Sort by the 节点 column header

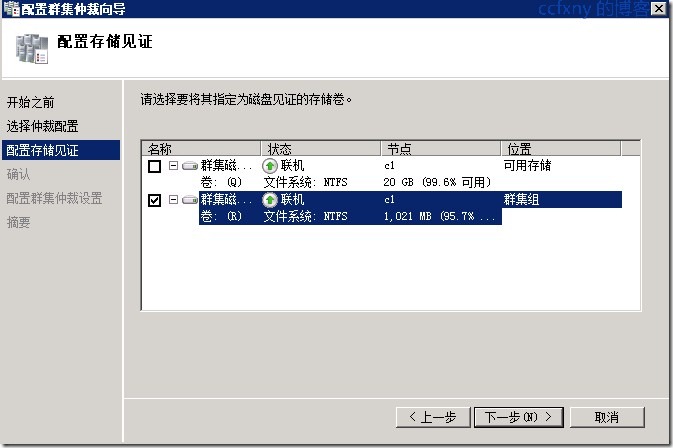pyautogui.click(x=441, y=148)
